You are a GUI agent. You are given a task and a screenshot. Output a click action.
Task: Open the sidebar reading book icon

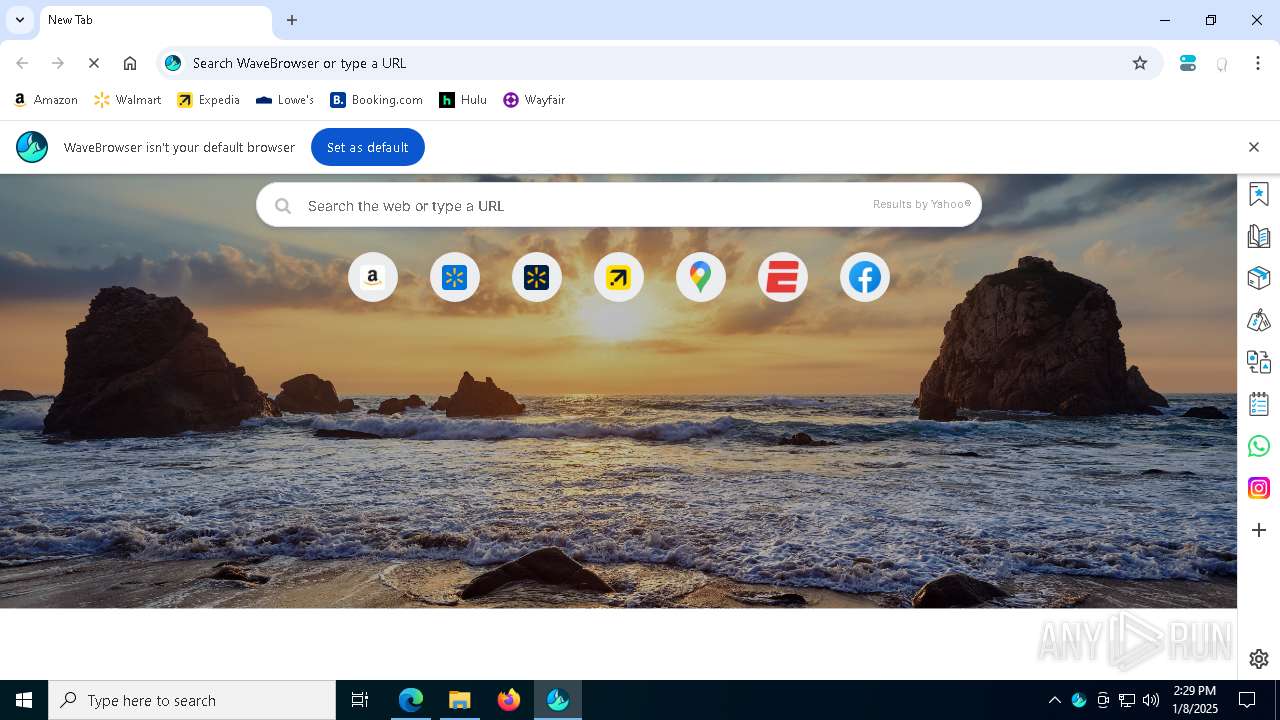[x=1259, y=236]
